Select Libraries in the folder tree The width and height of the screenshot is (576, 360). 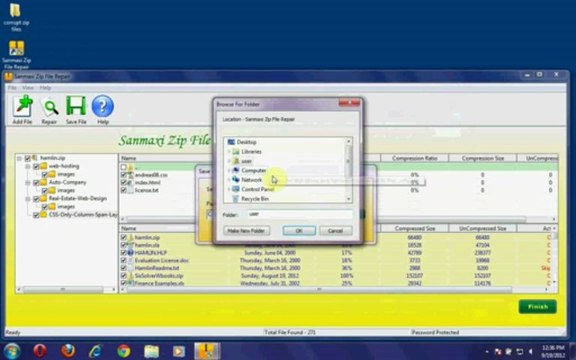click(251, 151)
